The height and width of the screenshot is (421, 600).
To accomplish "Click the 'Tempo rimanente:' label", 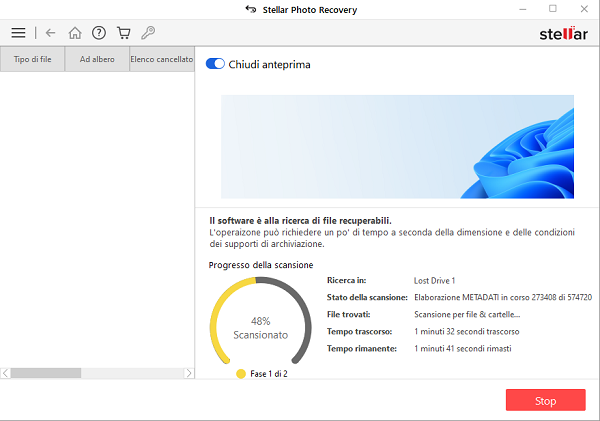I will point(362,349).
